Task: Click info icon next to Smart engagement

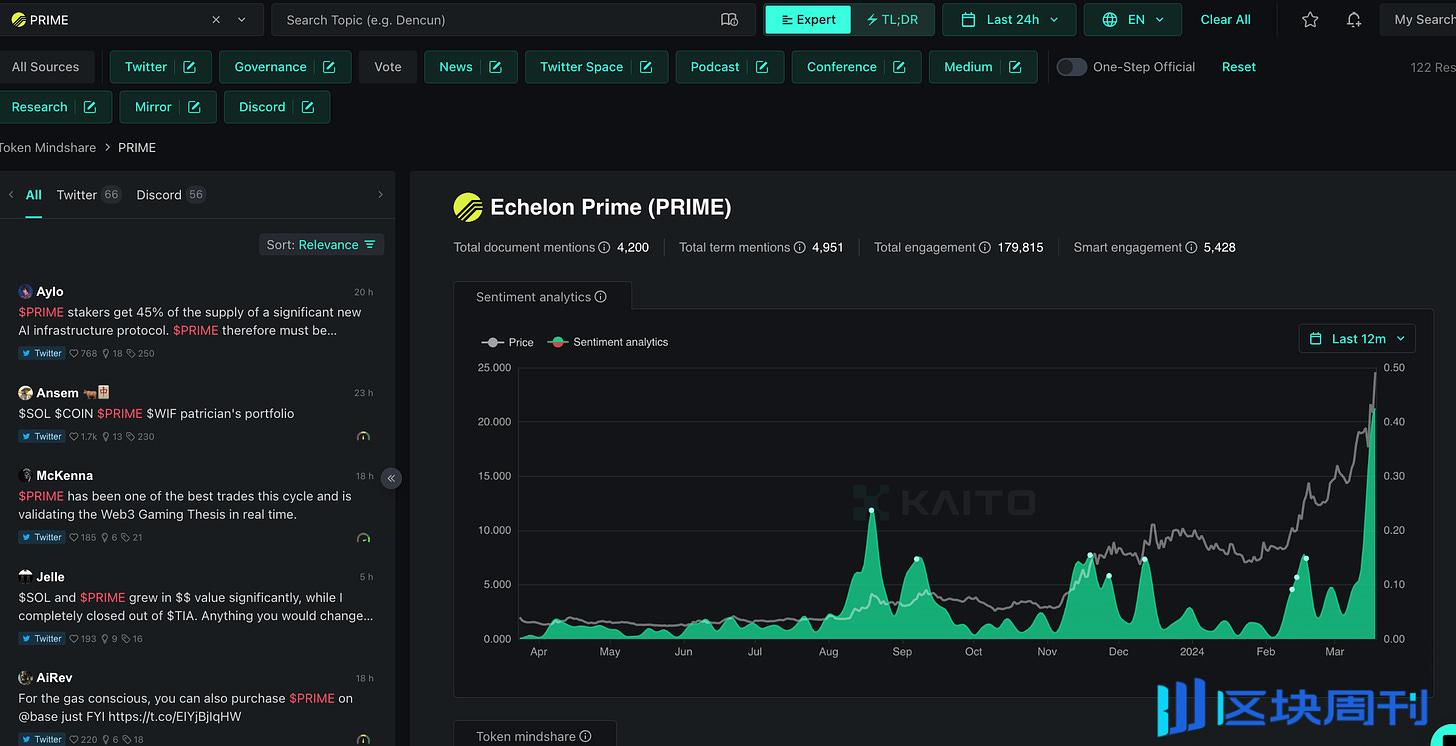Action: [x=1191, y=247]
